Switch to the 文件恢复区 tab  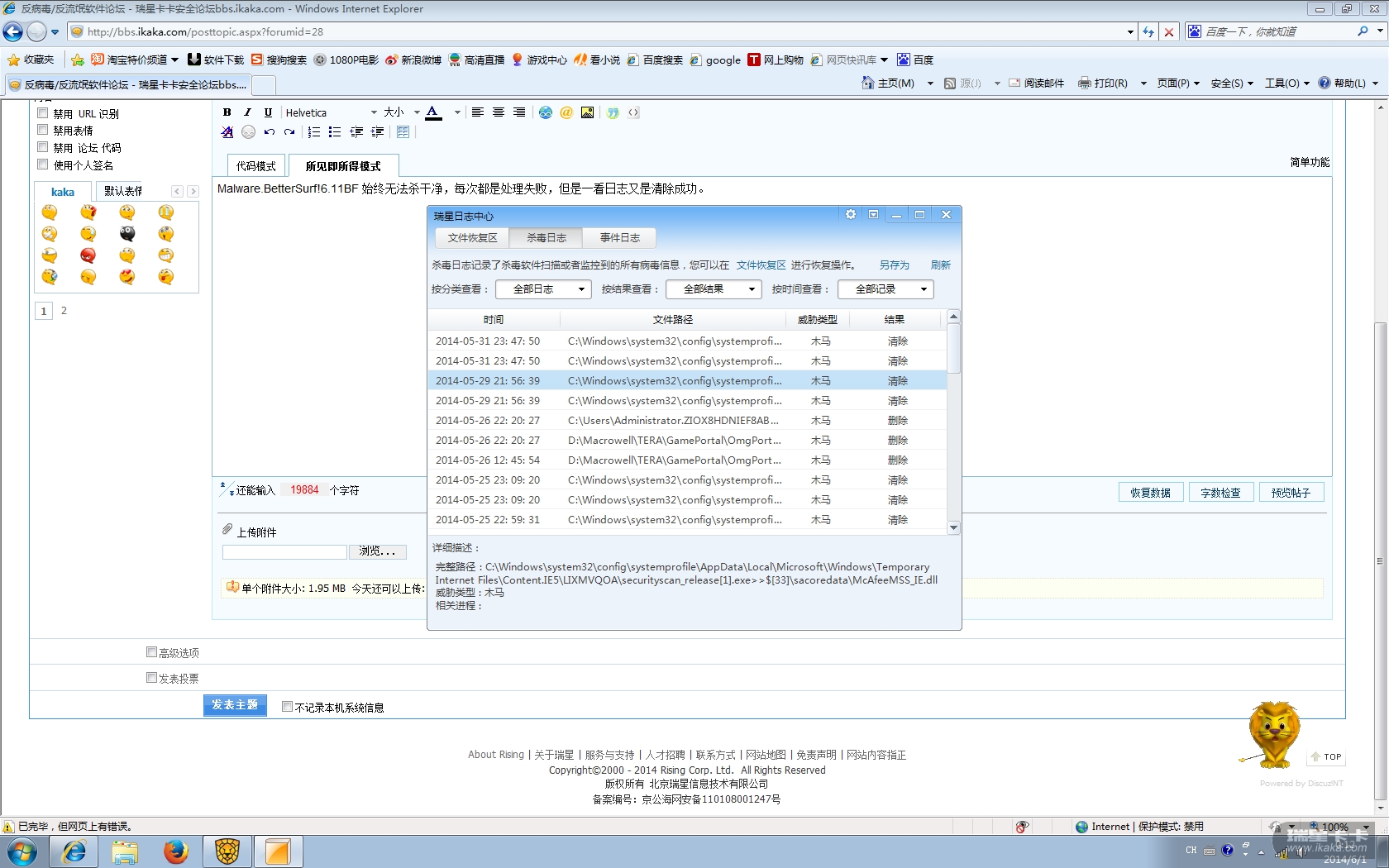coord(473,238)
